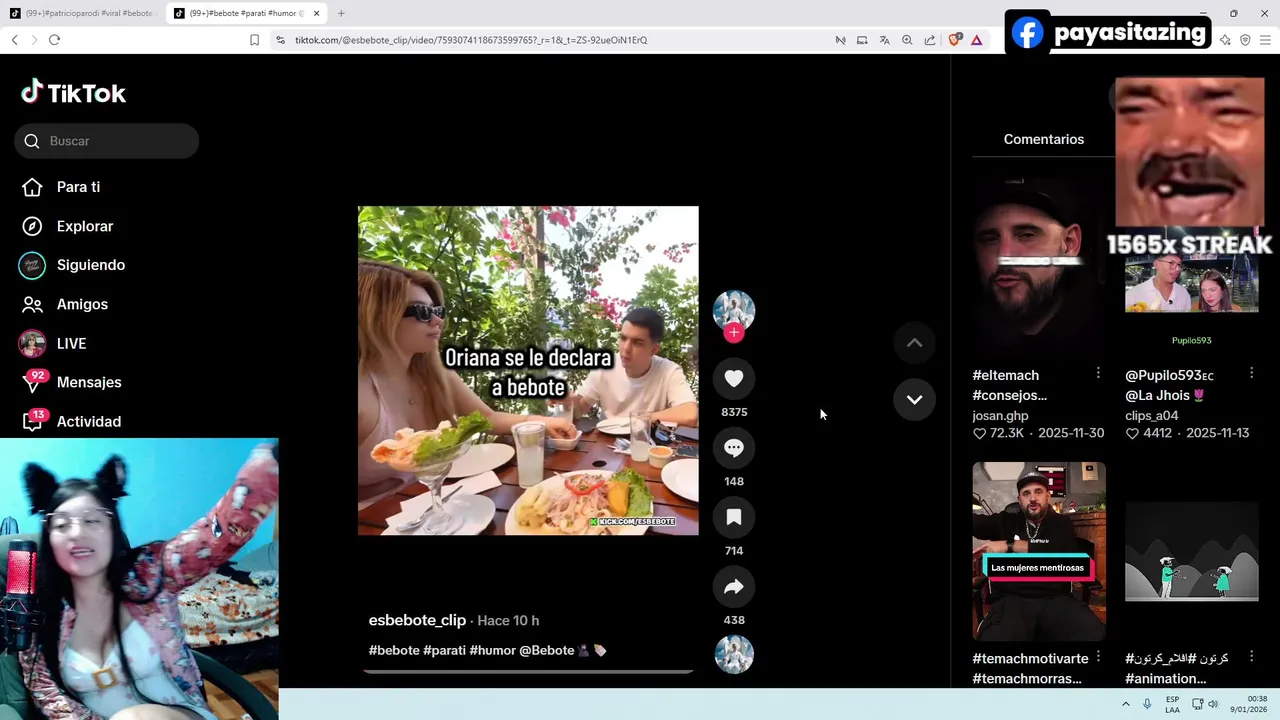Open more options for #animation video
1280x720 pixels.
pos(1251,657)
